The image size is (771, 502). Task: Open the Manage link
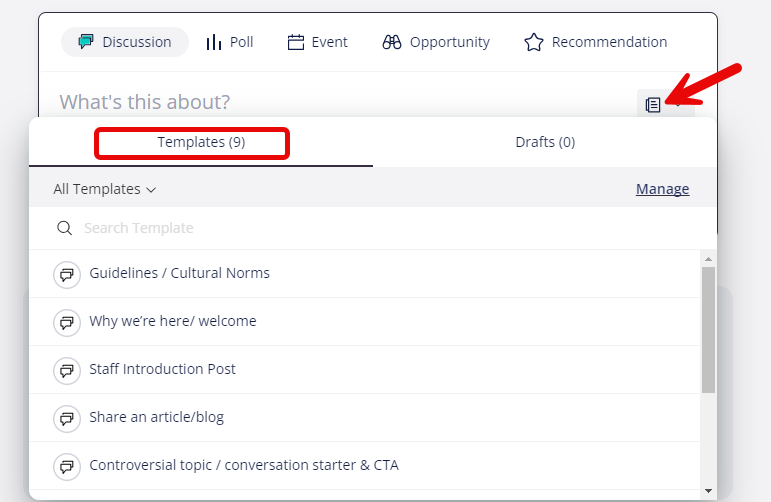pos(662,189)
